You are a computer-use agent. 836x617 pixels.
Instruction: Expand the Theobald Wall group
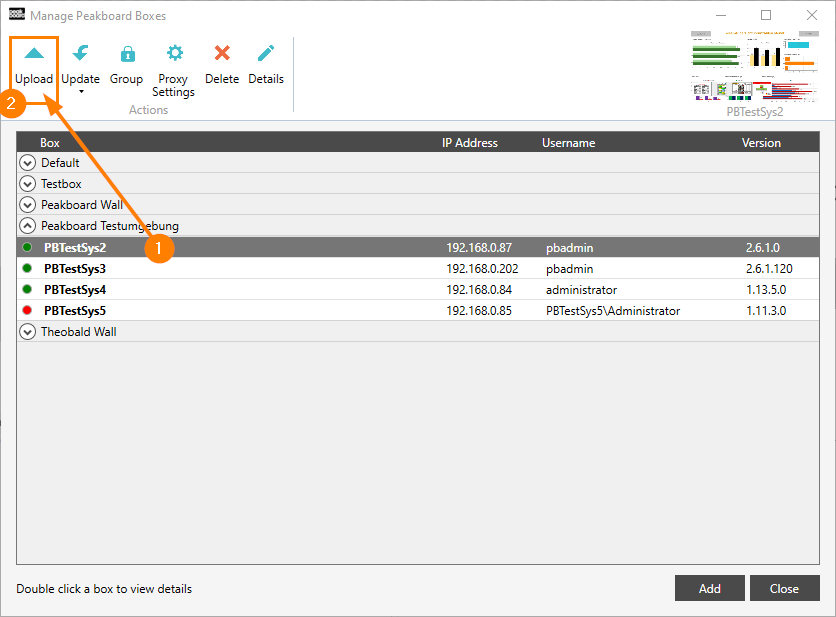pos(27,332)
